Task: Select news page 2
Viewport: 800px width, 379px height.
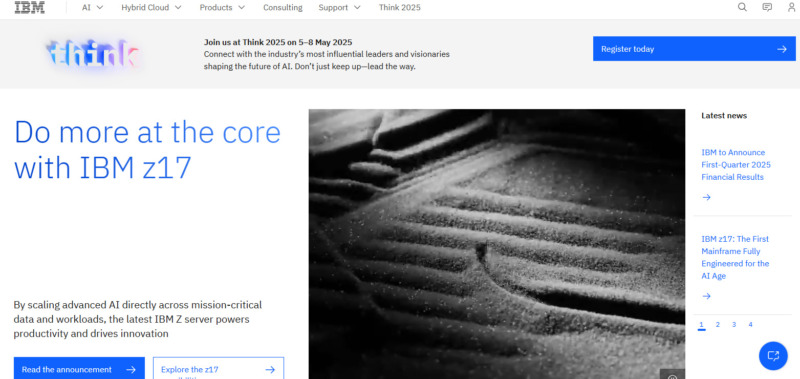Action: pos(717,325)
